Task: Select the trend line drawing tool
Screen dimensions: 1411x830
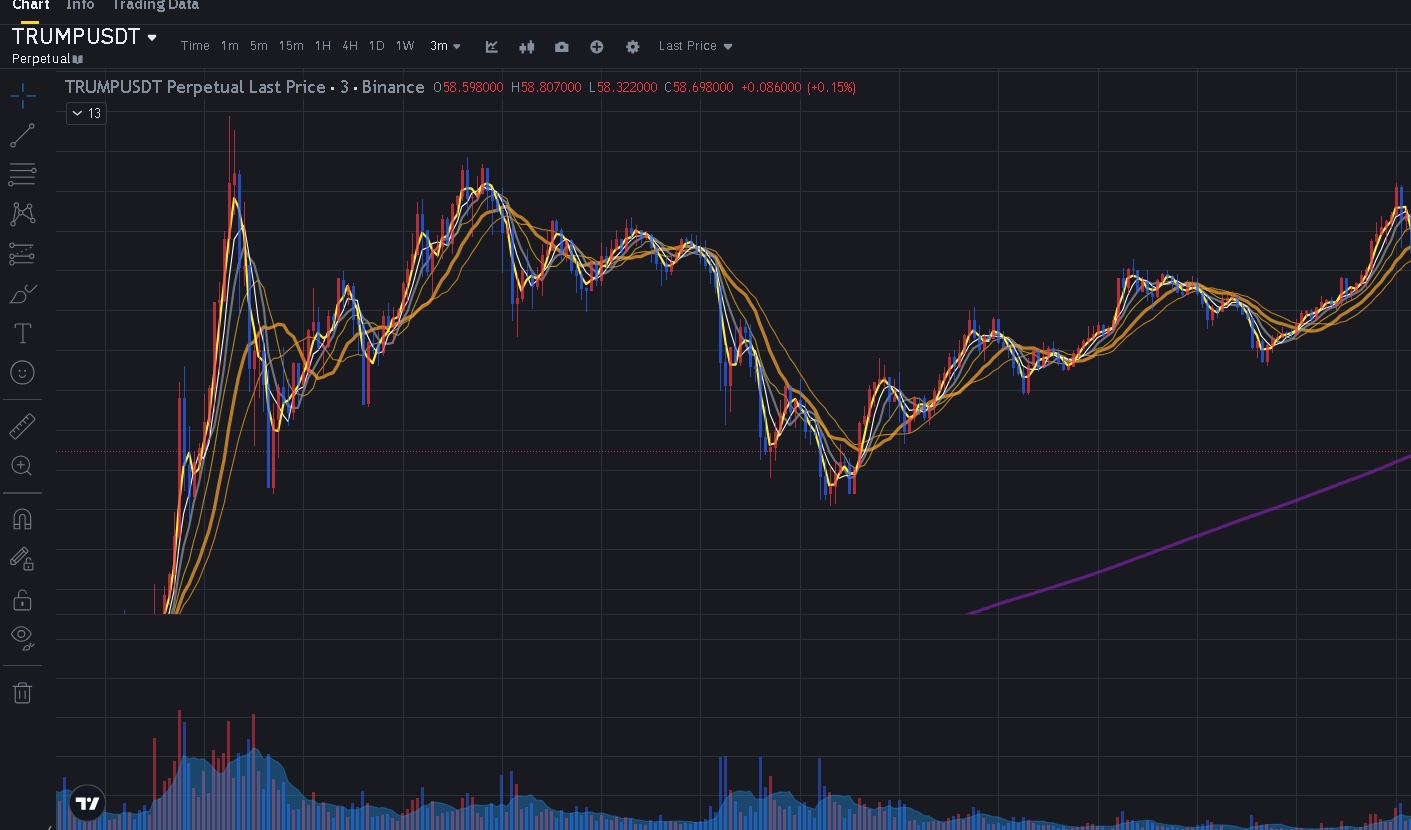Action: [22, 136]
